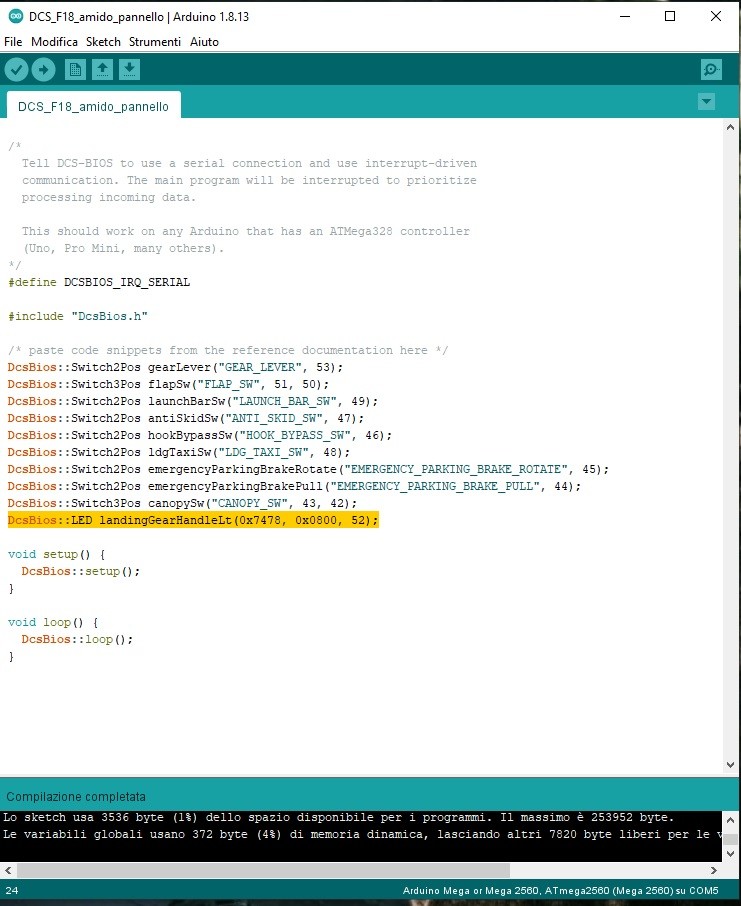Click the canopySw CANOPY_SW code line
Screen dimensions: 741x906
(182, 503)
